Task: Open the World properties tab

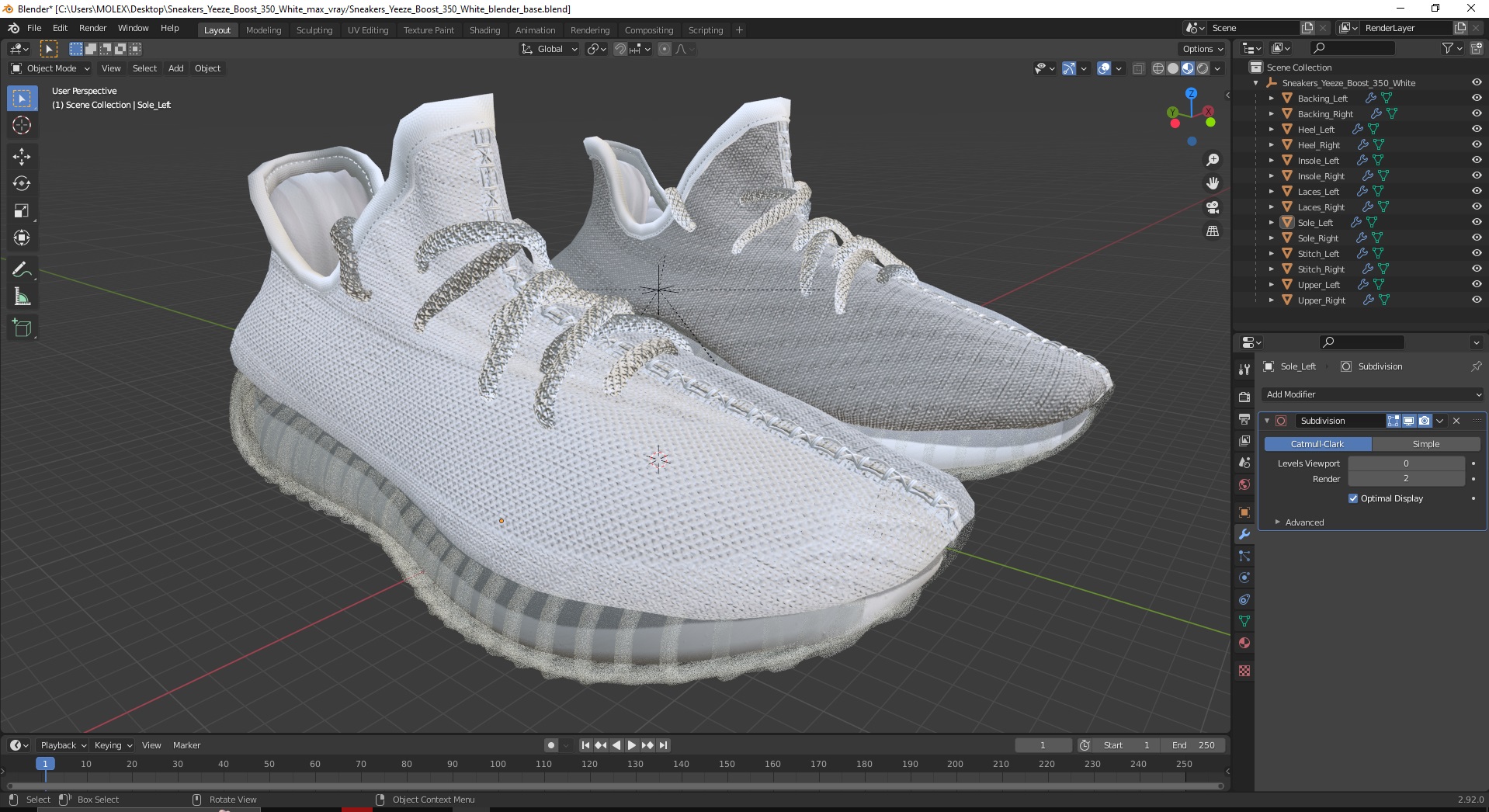Action: click(1244, 484)
